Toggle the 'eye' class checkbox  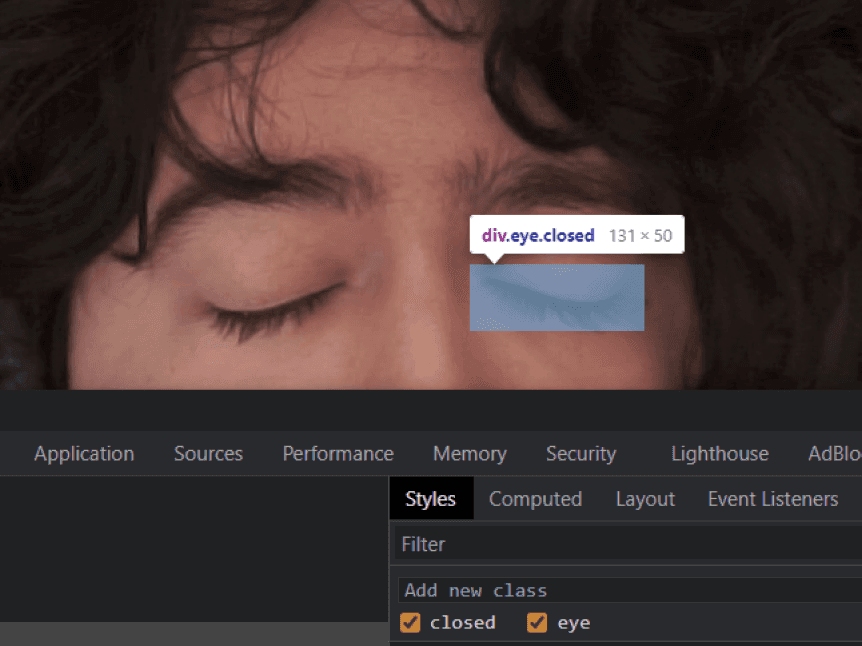537,623
